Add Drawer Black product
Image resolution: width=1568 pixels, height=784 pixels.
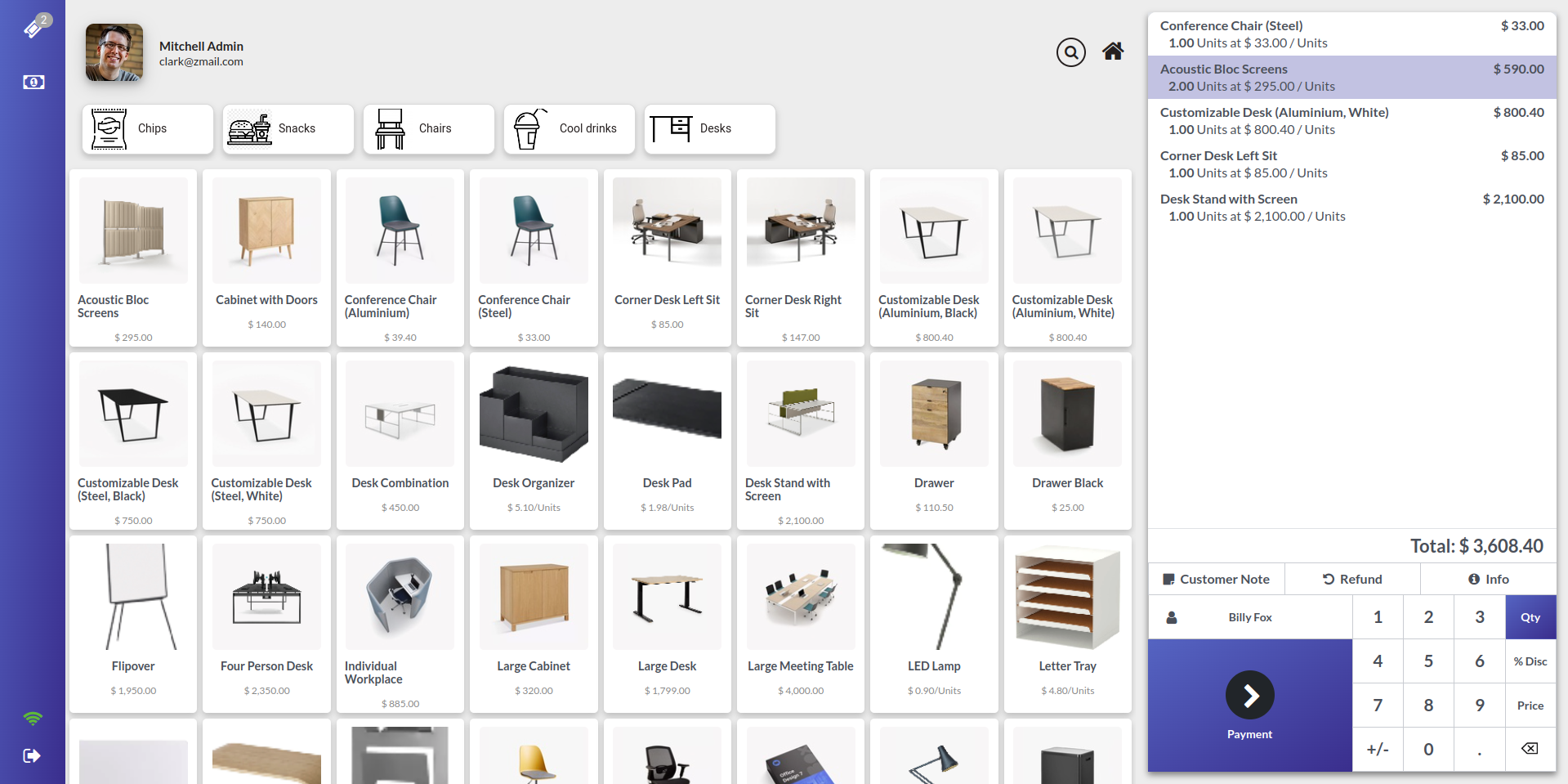[x=1068, y=441]
